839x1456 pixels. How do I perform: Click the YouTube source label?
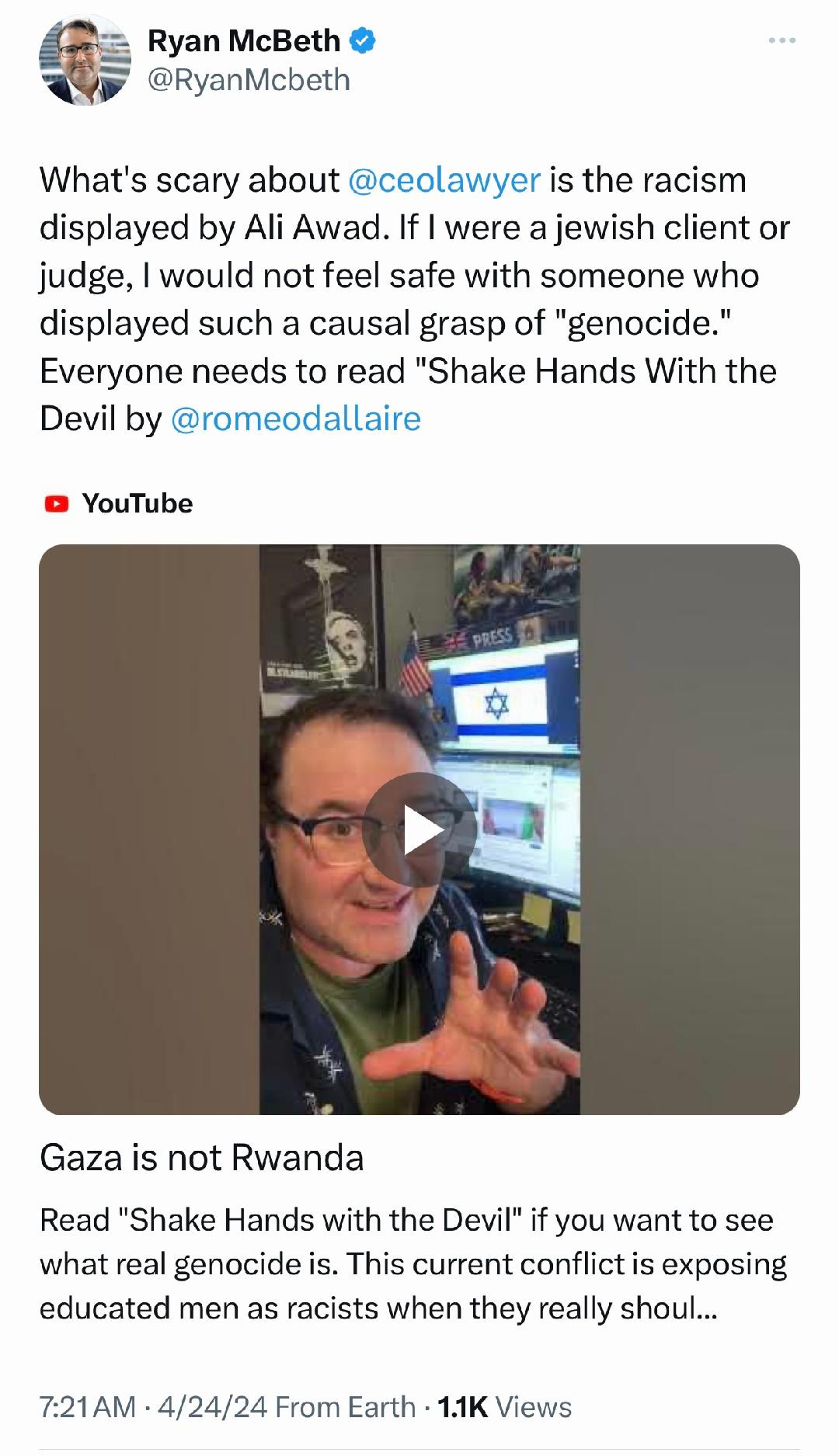(138, 504)
